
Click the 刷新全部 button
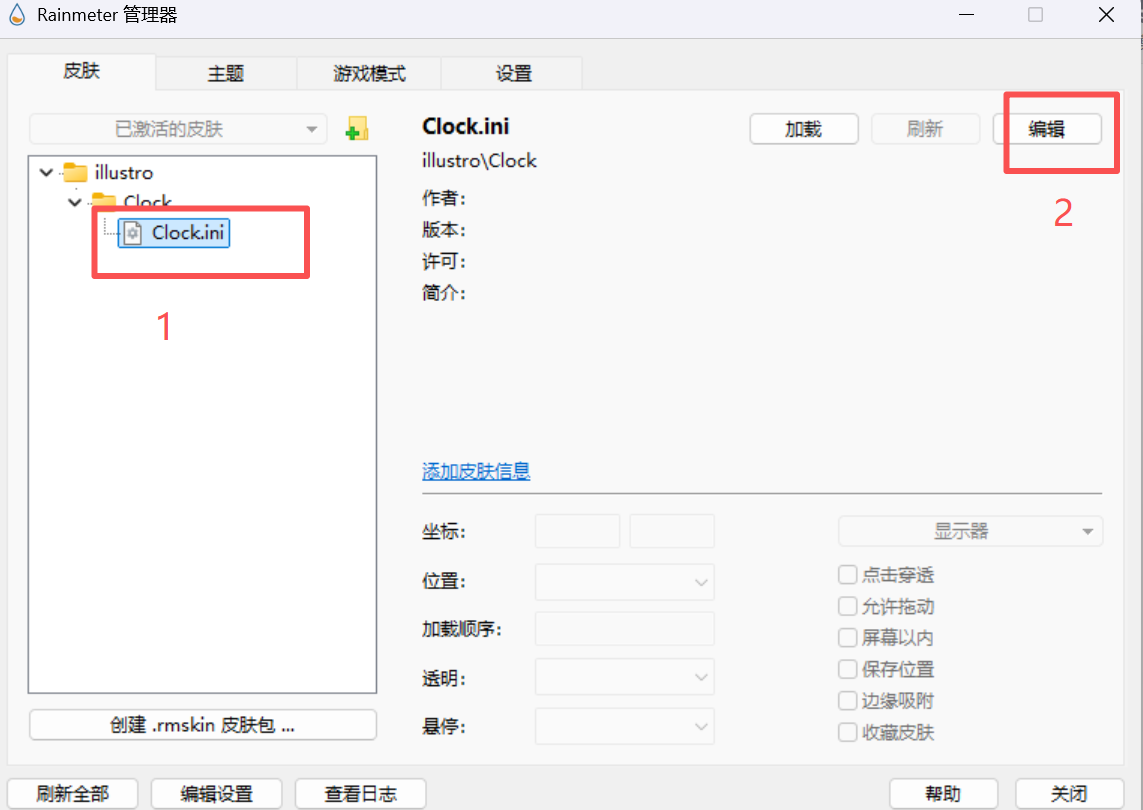(73, 793)
